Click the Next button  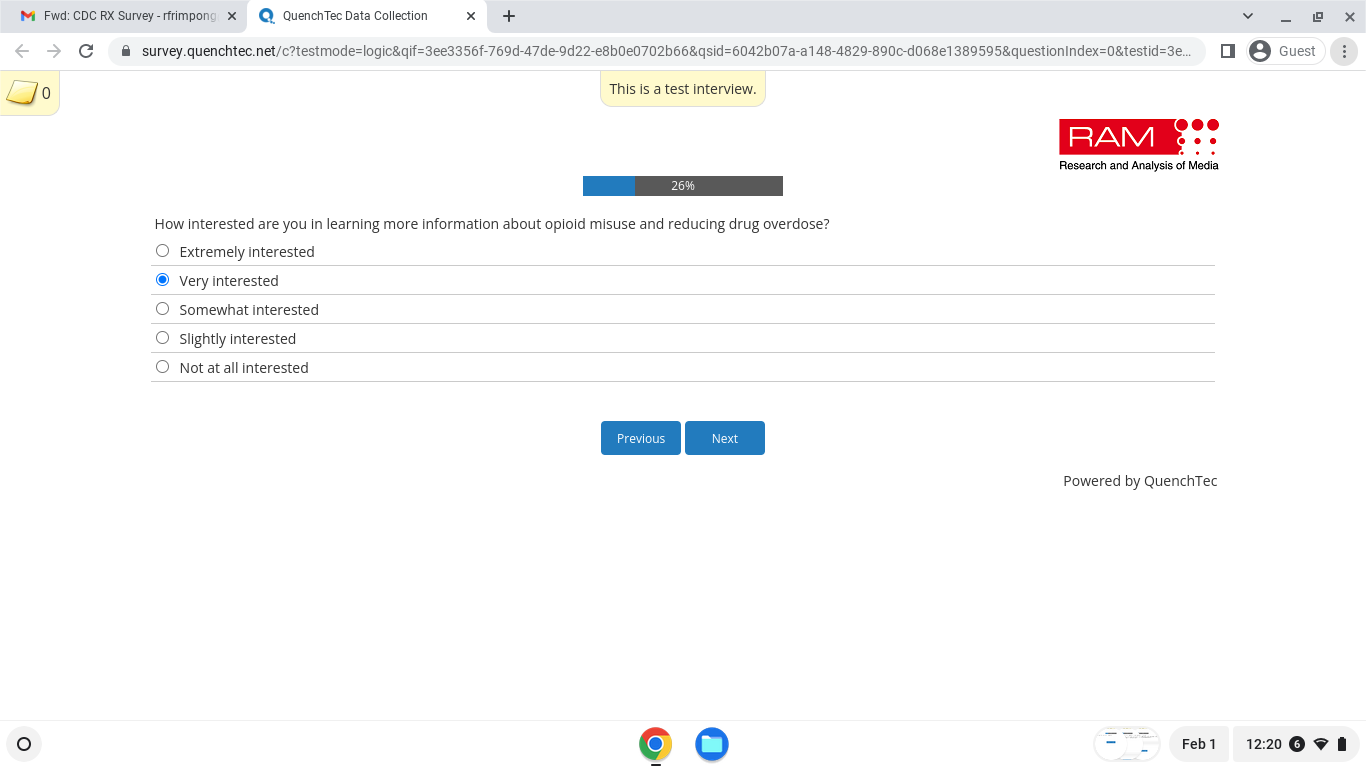pos(725,438)
